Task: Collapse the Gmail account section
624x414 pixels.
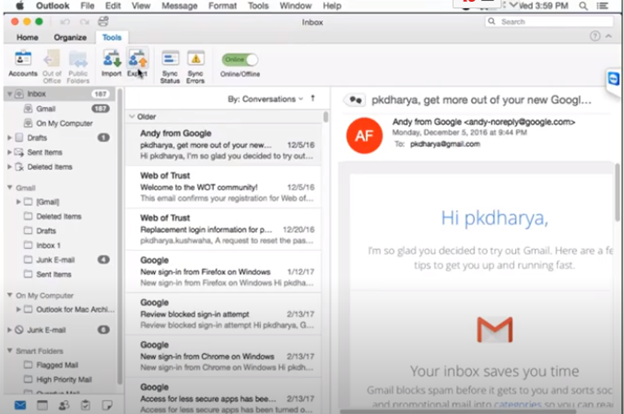Action: pos(10,187)
